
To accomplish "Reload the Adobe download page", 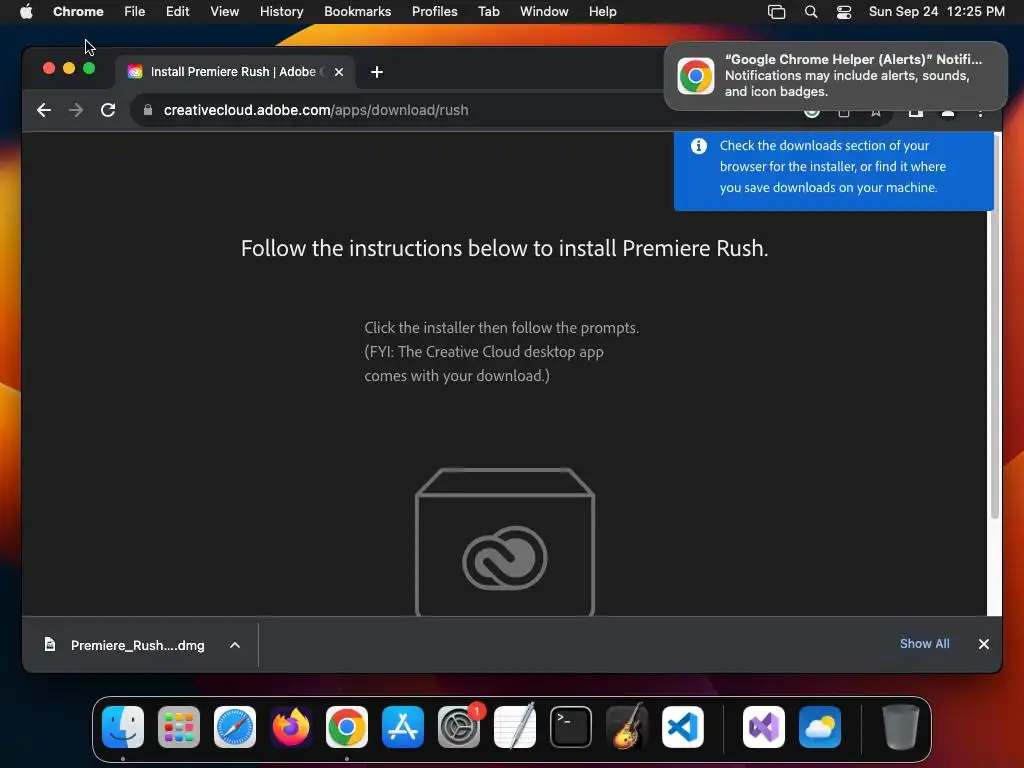I will 108,110.
